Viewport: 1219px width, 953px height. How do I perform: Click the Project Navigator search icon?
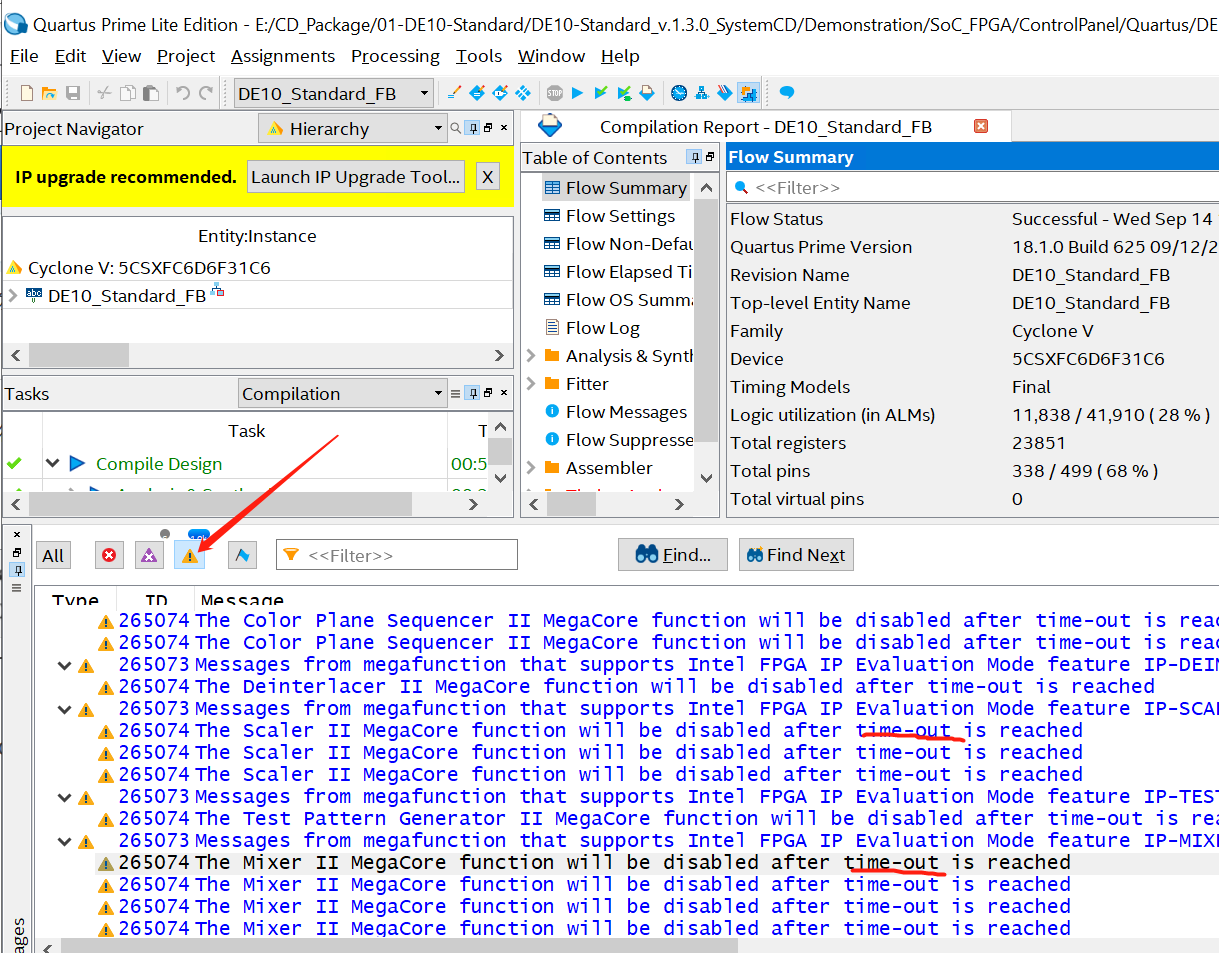pos(456,128)
